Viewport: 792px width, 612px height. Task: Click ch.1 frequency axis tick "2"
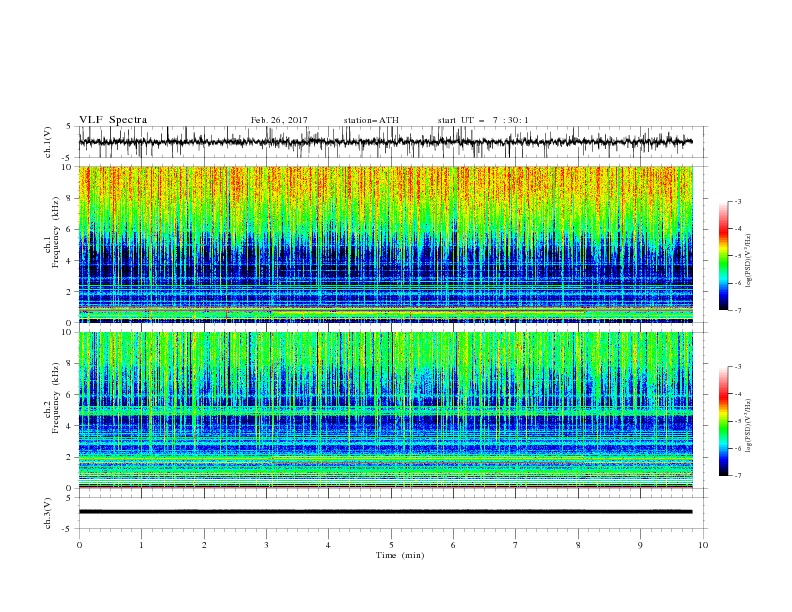click(x=70, y=291)
